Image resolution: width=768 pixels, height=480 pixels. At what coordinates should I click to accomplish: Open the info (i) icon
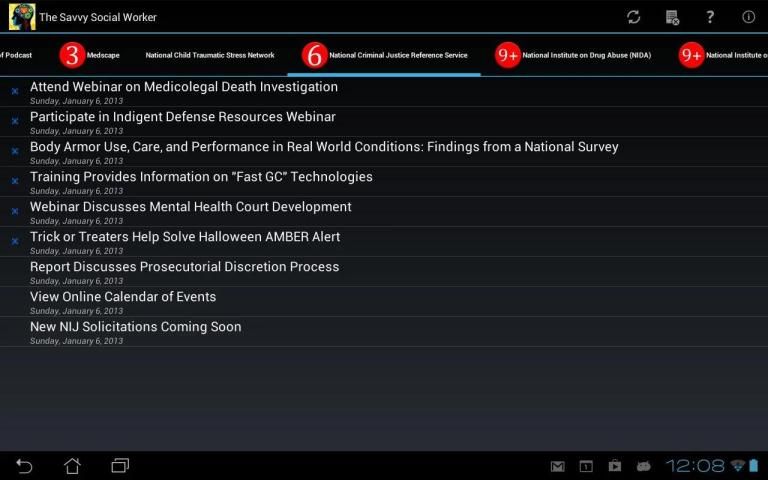[x=748, y=17]
